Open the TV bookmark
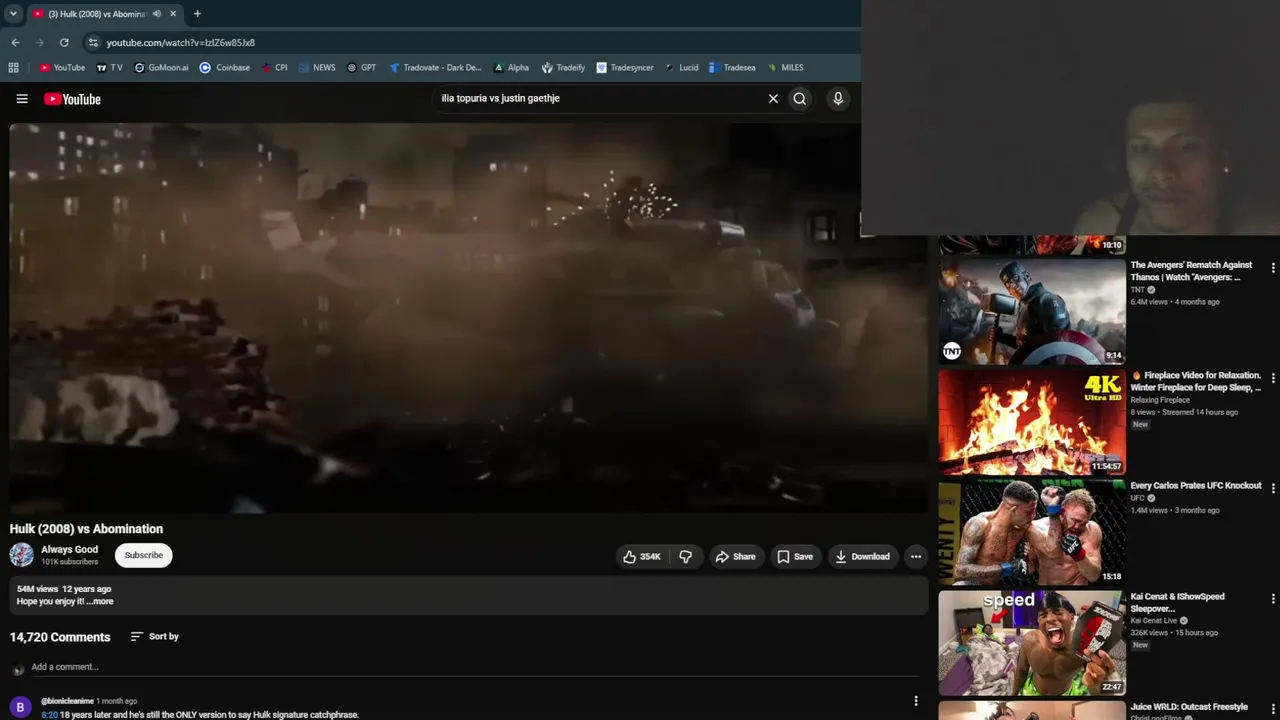Image resolution: width=1280 pixels, height=720 pixels. pyautogui.click(x=109, y=68)
